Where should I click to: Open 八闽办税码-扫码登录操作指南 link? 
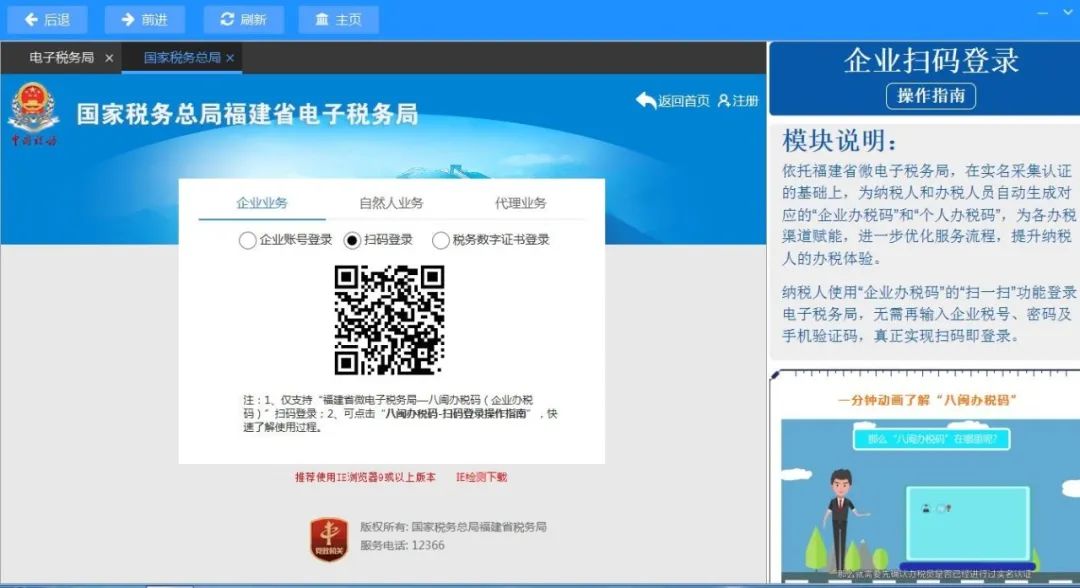coord(455,414)
